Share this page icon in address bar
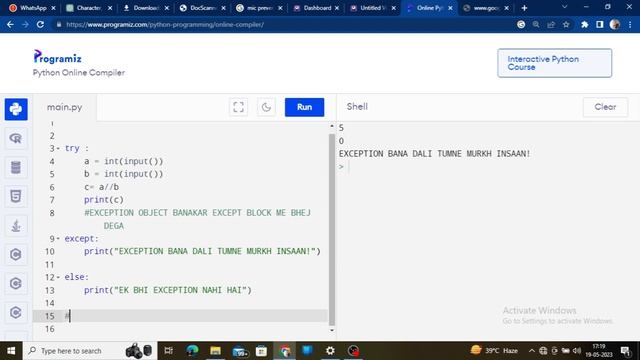640x360 pixels. (x=551, y=24)
